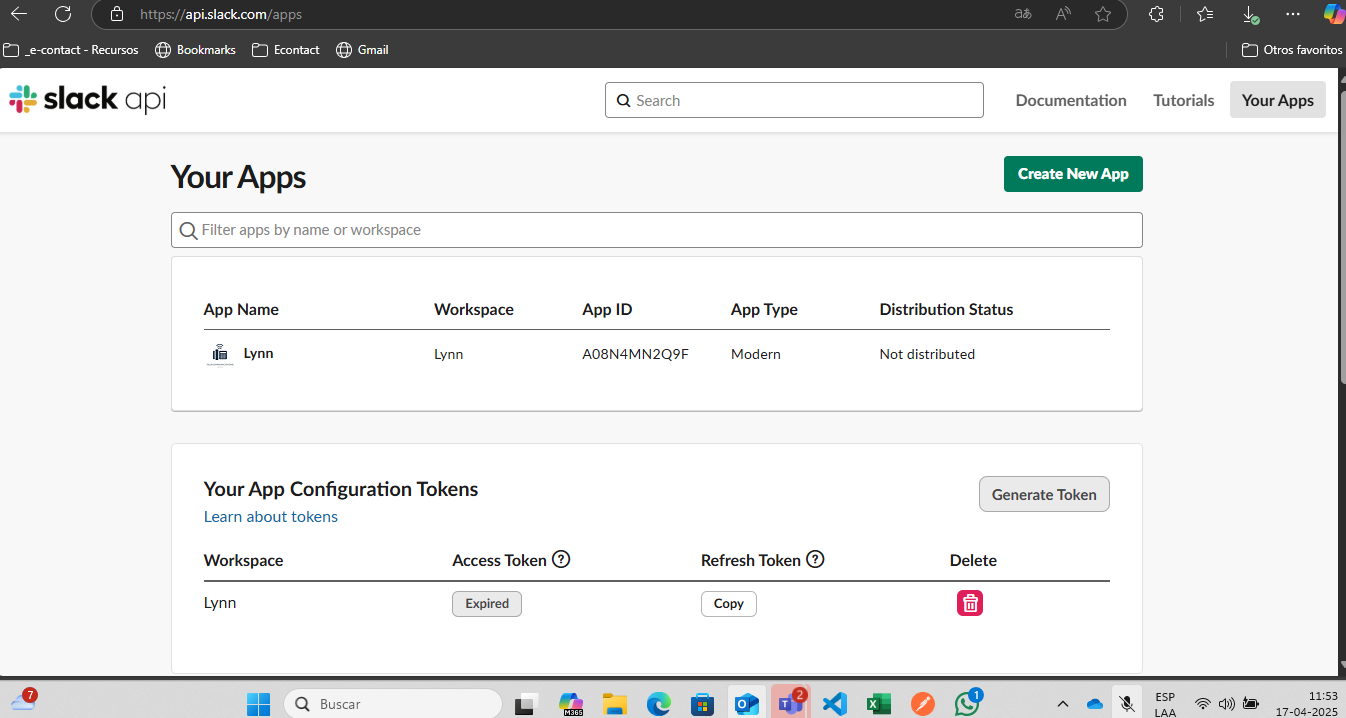Switch to the Documentation section
Viewport: 1346px width, 718px height.
1071,100
